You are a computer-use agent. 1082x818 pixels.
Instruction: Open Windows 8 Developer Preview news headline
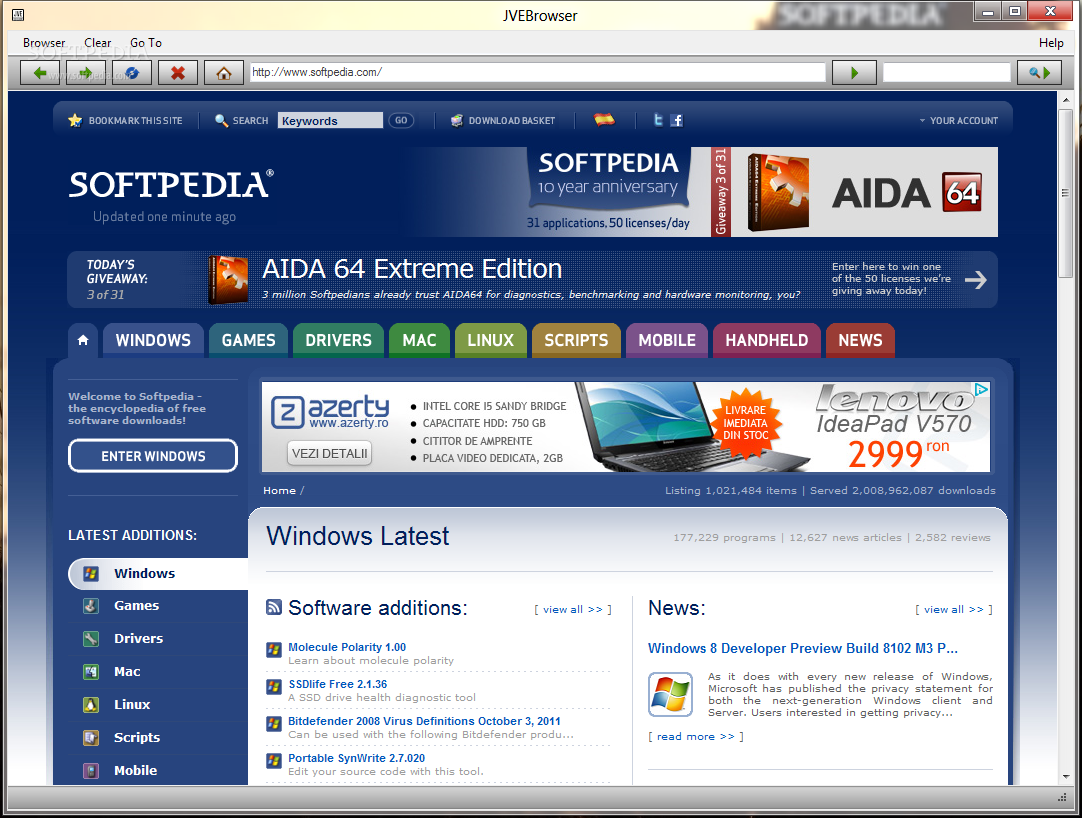(x=803, y=648)
